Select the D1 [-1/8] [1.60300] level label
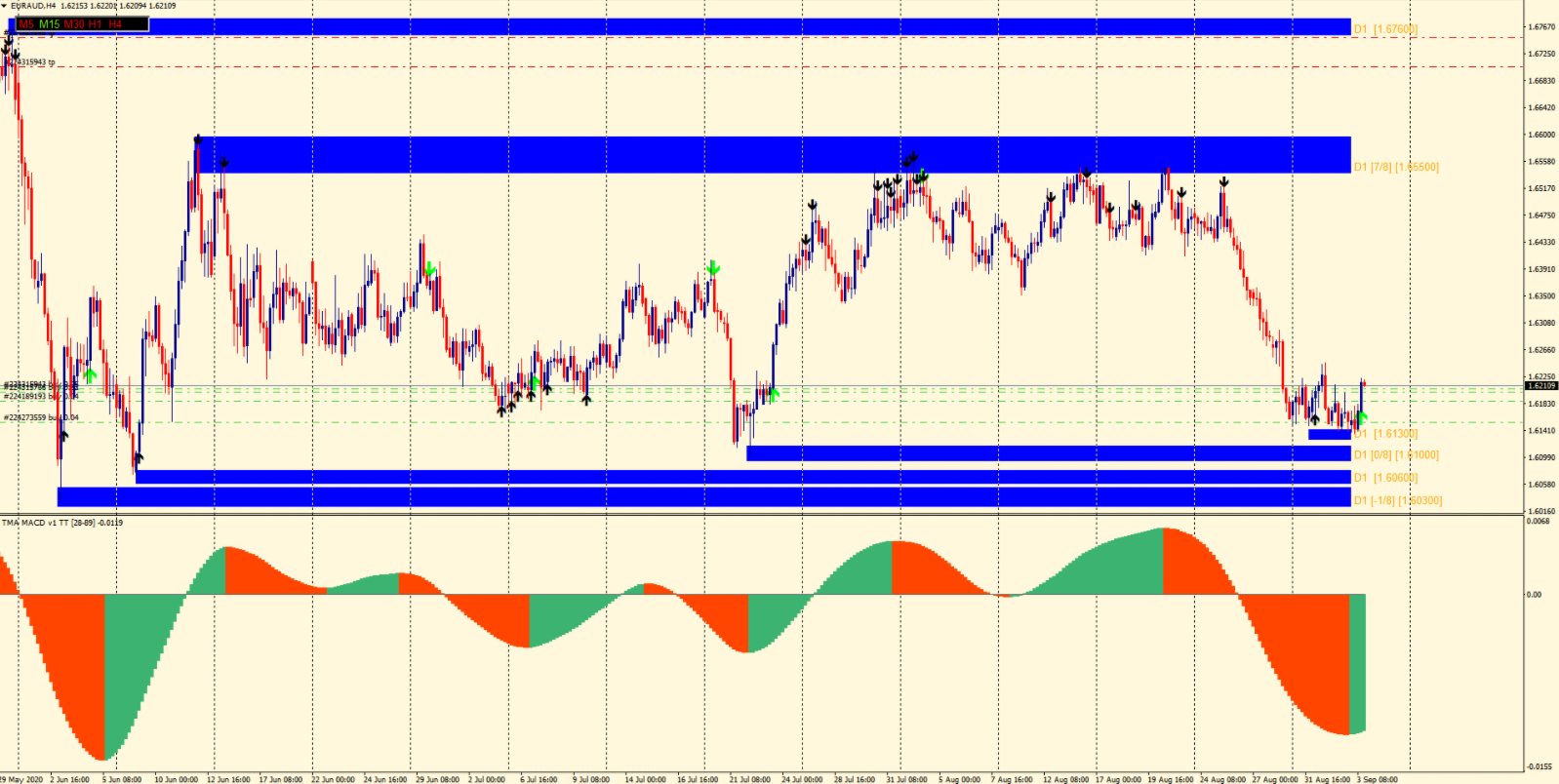This screenshot has width=1559, height=784. pos(1396,501)
